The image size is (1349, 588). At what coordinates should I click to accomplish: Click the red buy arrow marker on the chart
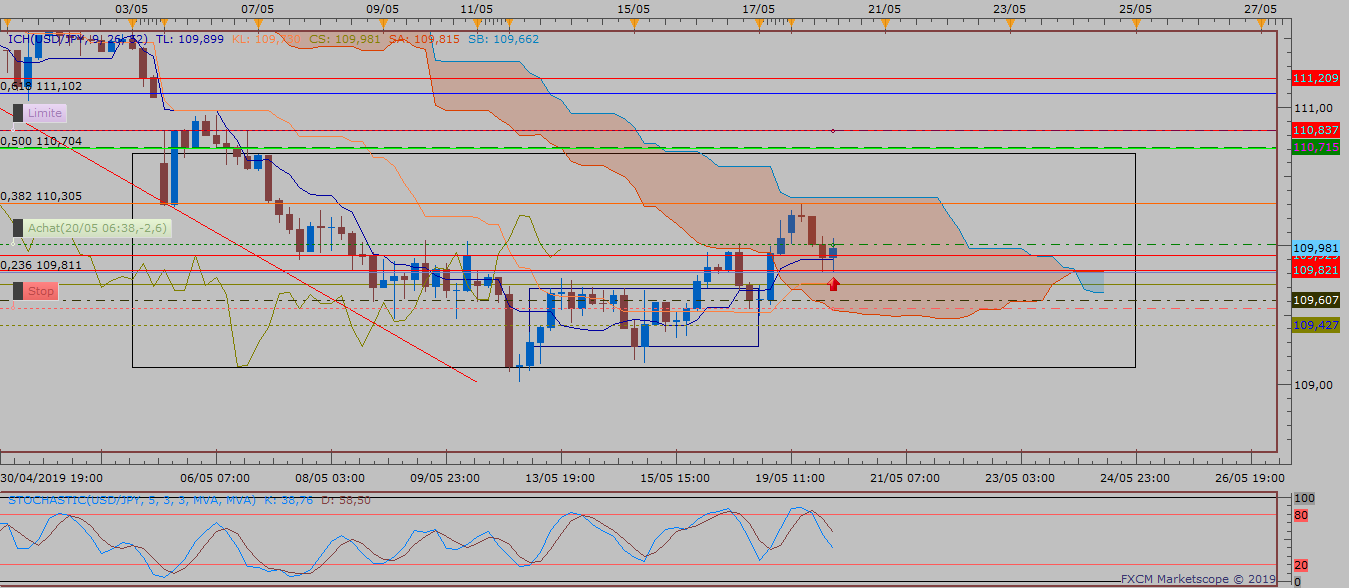point(834,284)
